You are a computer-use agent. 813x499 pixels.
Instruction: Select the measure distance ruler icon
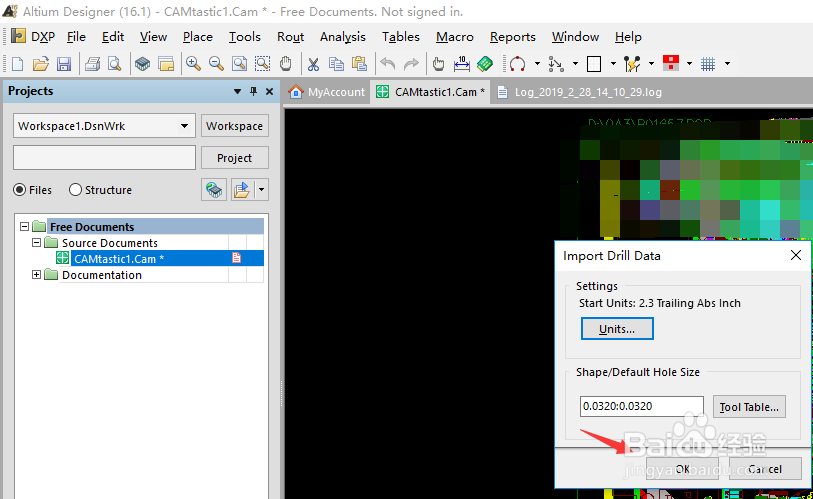tap(461, 64)
